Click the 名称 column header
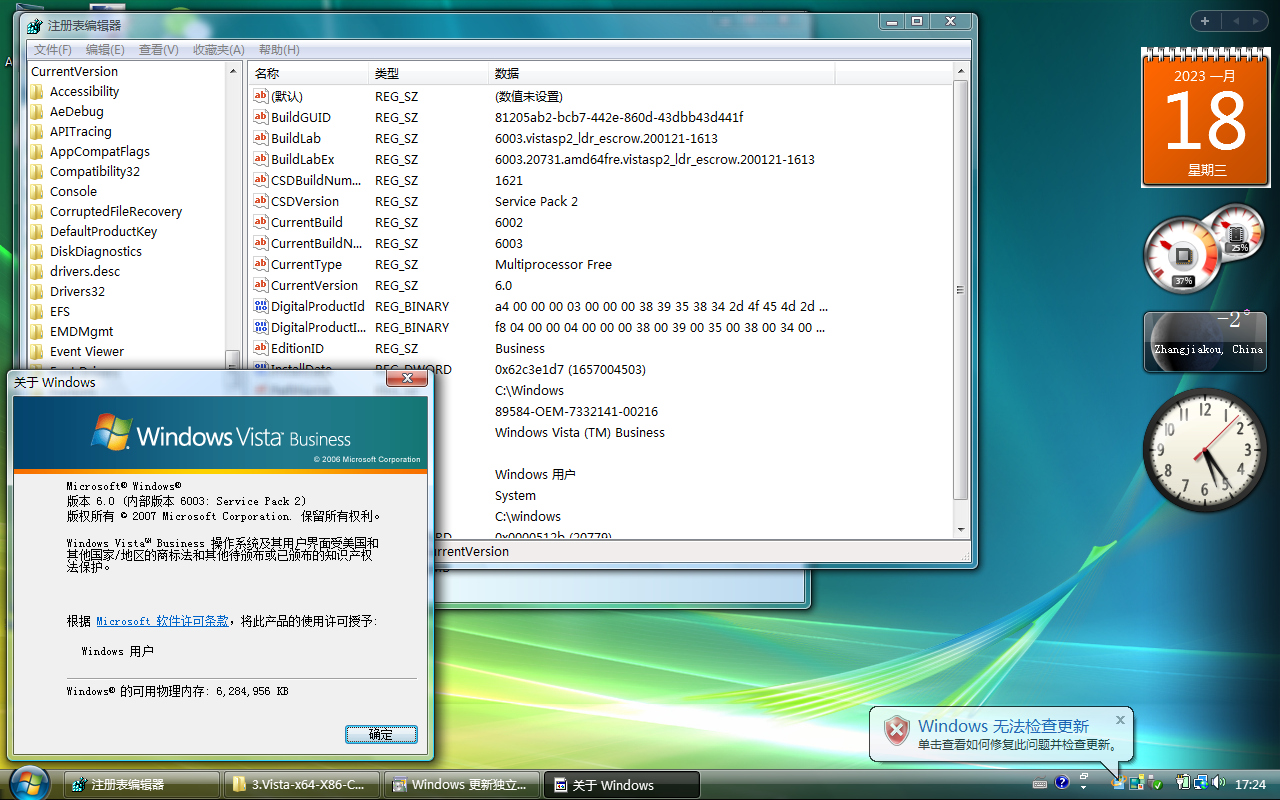The image size is (1280, 800). click(309, 74)
